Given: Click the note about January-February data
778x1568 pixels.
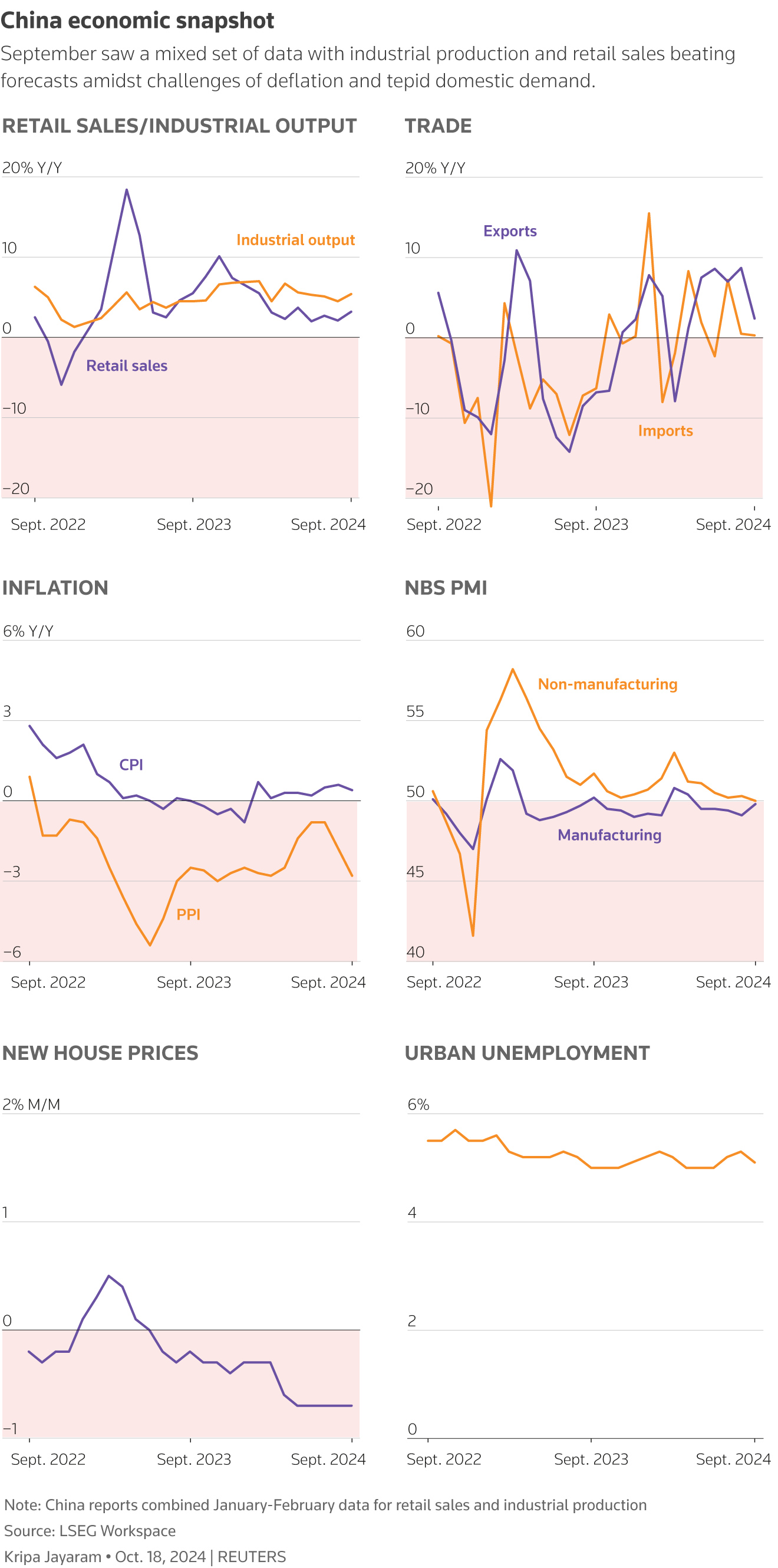Looking at the screenshot, I should pos(325,1505).
